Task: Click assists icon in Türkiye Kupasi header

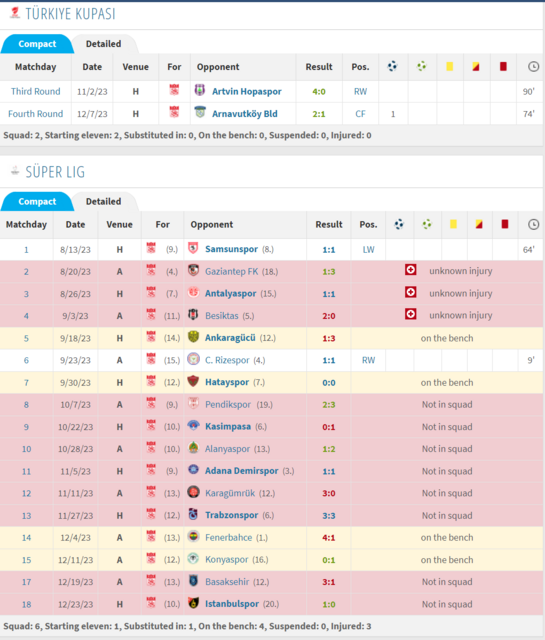Action: point(422,66)
